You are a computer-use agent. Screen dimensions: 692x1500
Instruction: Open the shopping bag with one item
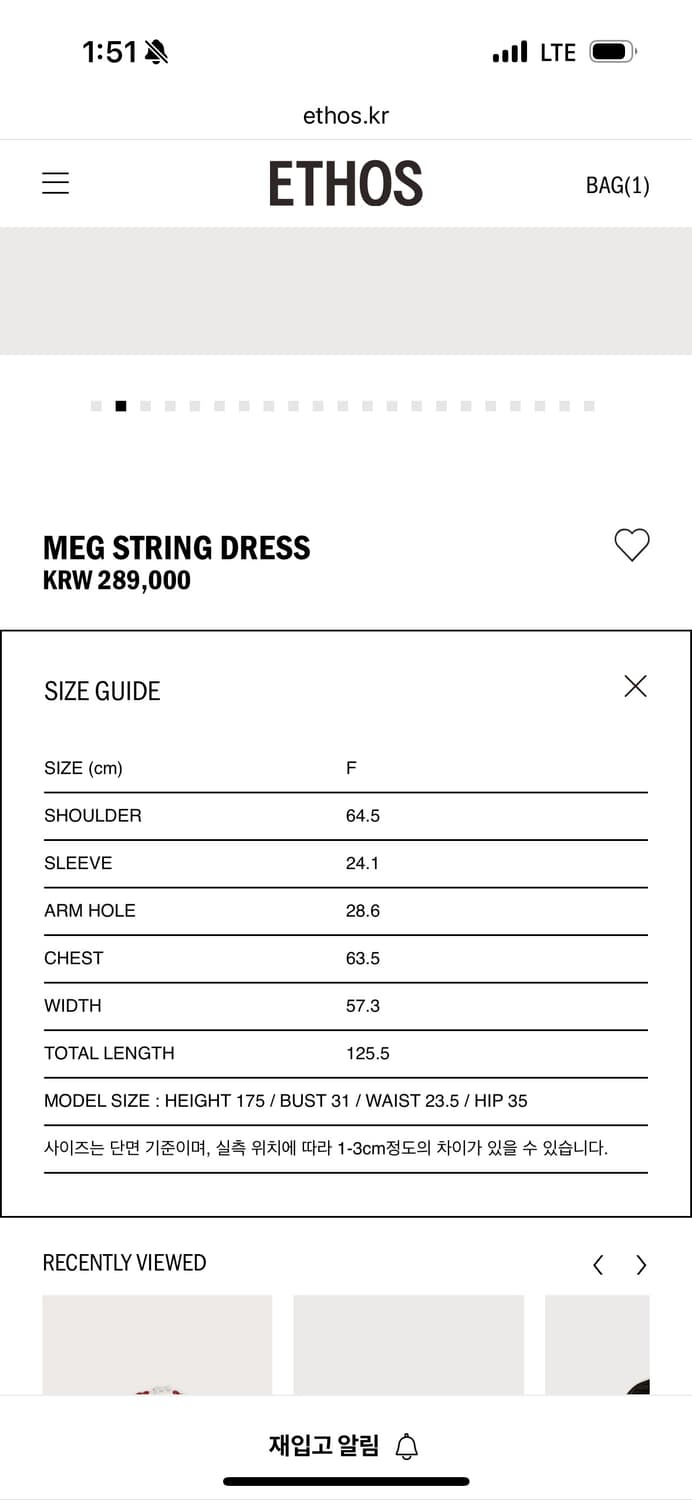coord(617,185)
